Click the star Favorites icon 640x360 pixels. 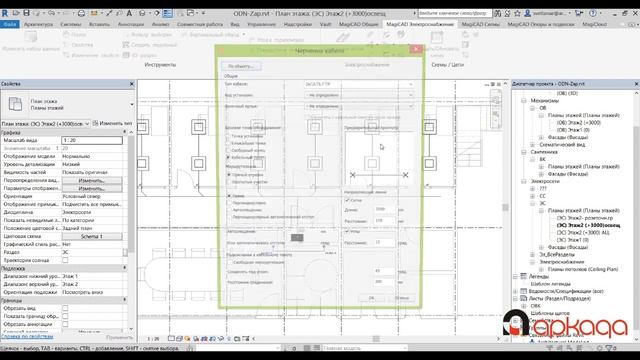click(517, 13)
